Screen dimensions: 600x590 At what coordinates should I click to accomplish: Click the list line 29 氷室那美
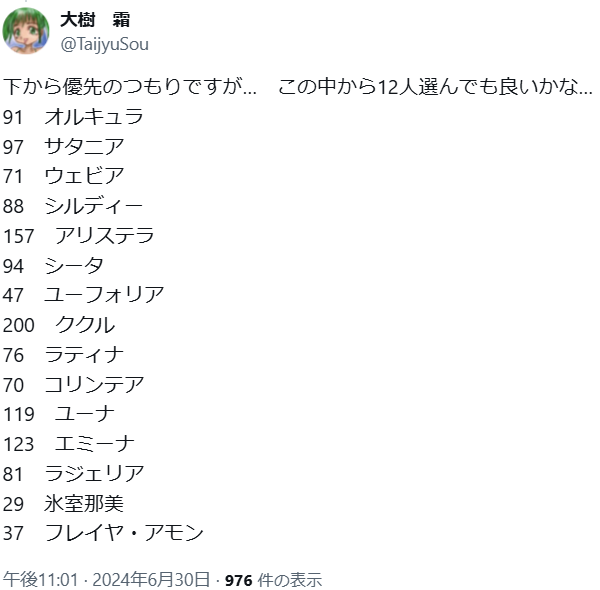click(64, 504)
